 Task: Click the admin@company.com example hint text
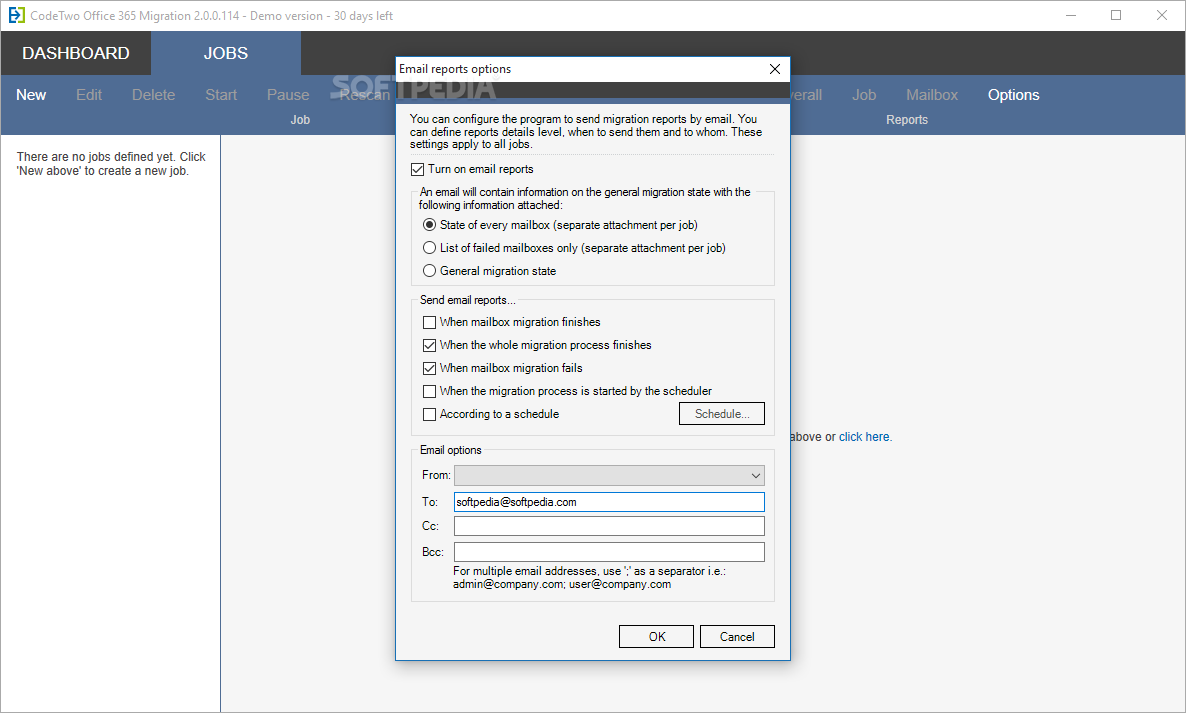[562, 584]
